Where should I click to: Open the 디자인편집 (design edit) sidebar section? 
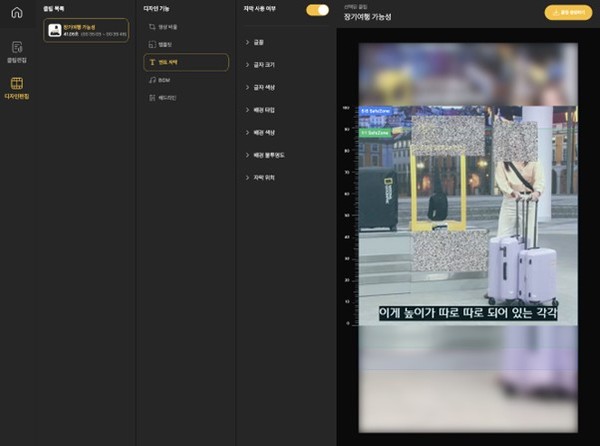click(x=16, y=89)
